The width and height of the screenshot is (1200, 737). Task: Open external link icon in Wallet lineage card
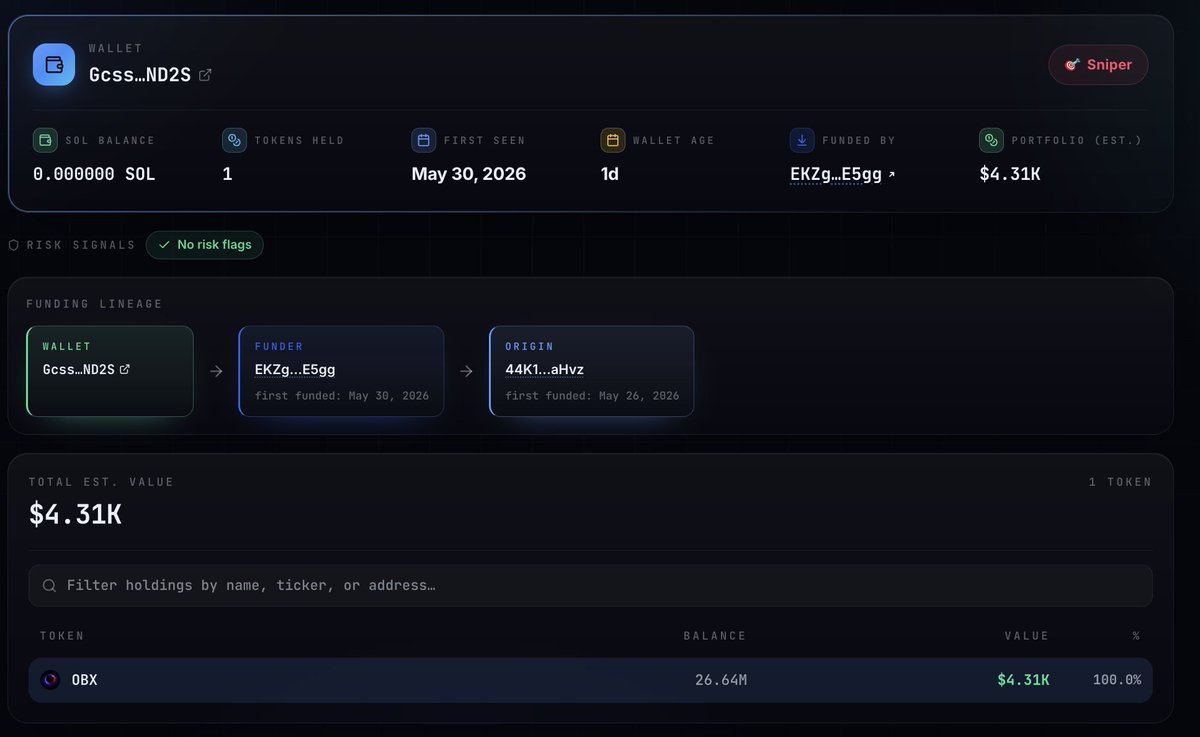(x=124, y=370)
